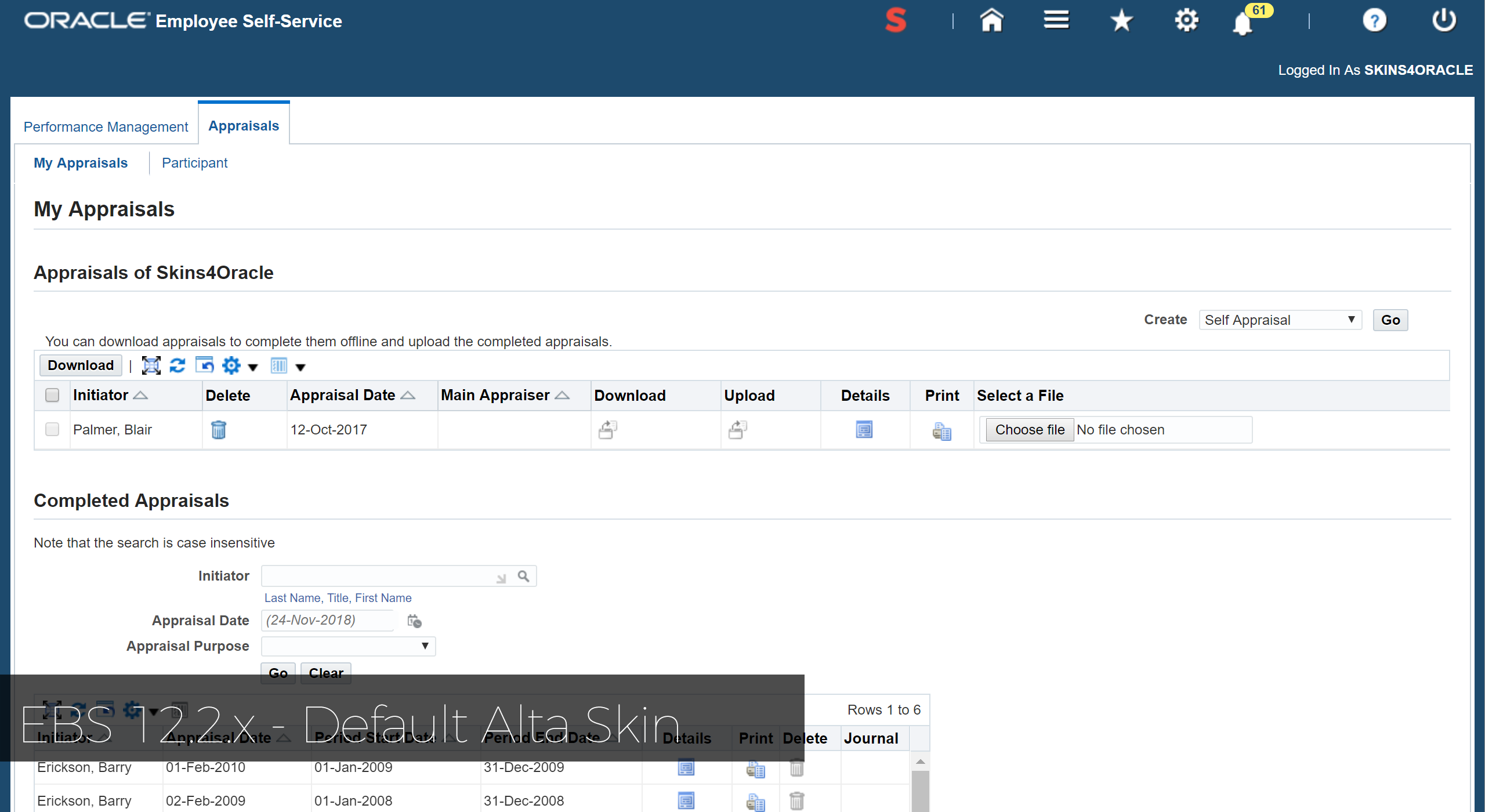
Task: Open Details for Palmer, Blair appraisal
Action: [x=864, y=430]
